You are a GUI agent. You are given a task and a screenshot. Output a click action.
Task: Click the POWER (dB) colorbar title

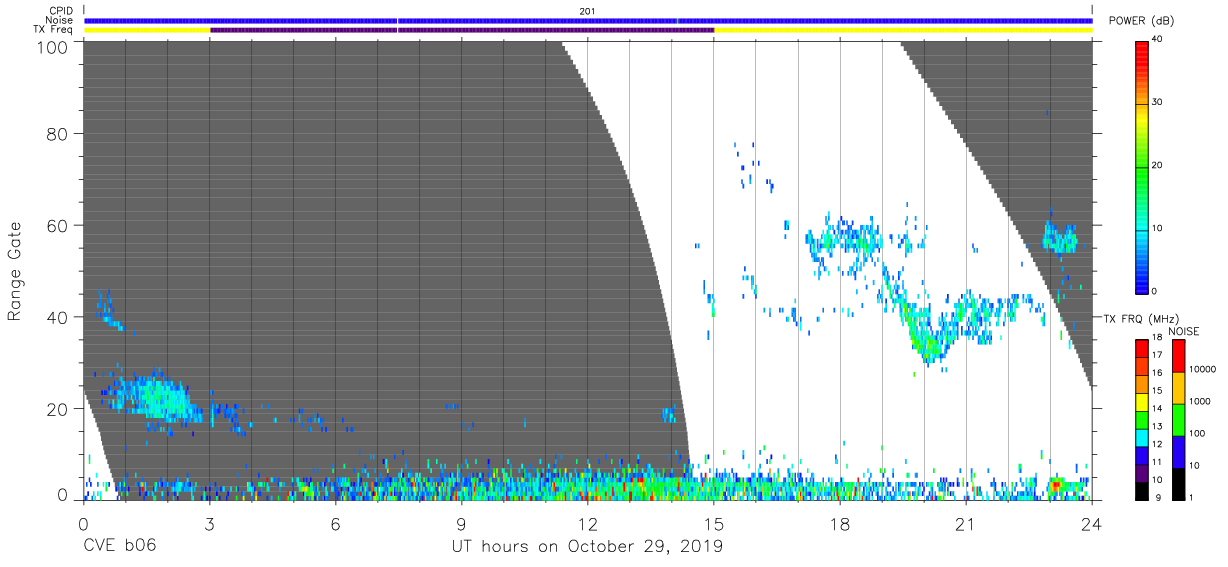coord(1143,21)
